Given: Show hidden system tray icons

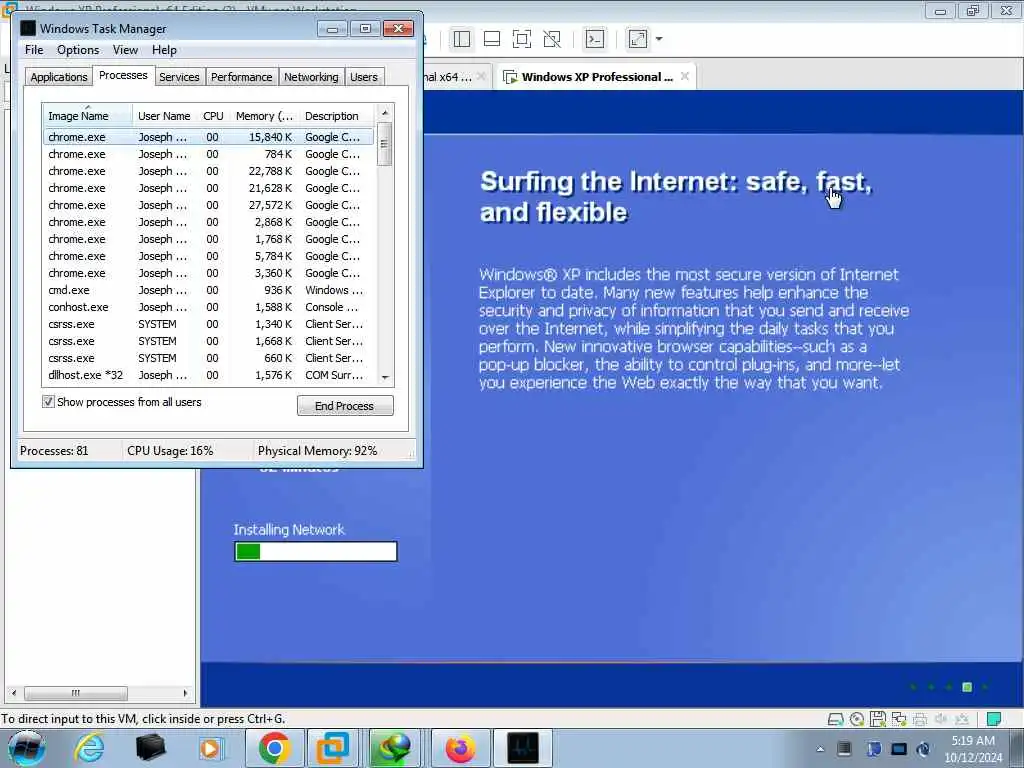Looking at the screenshot, I should 820,749.
